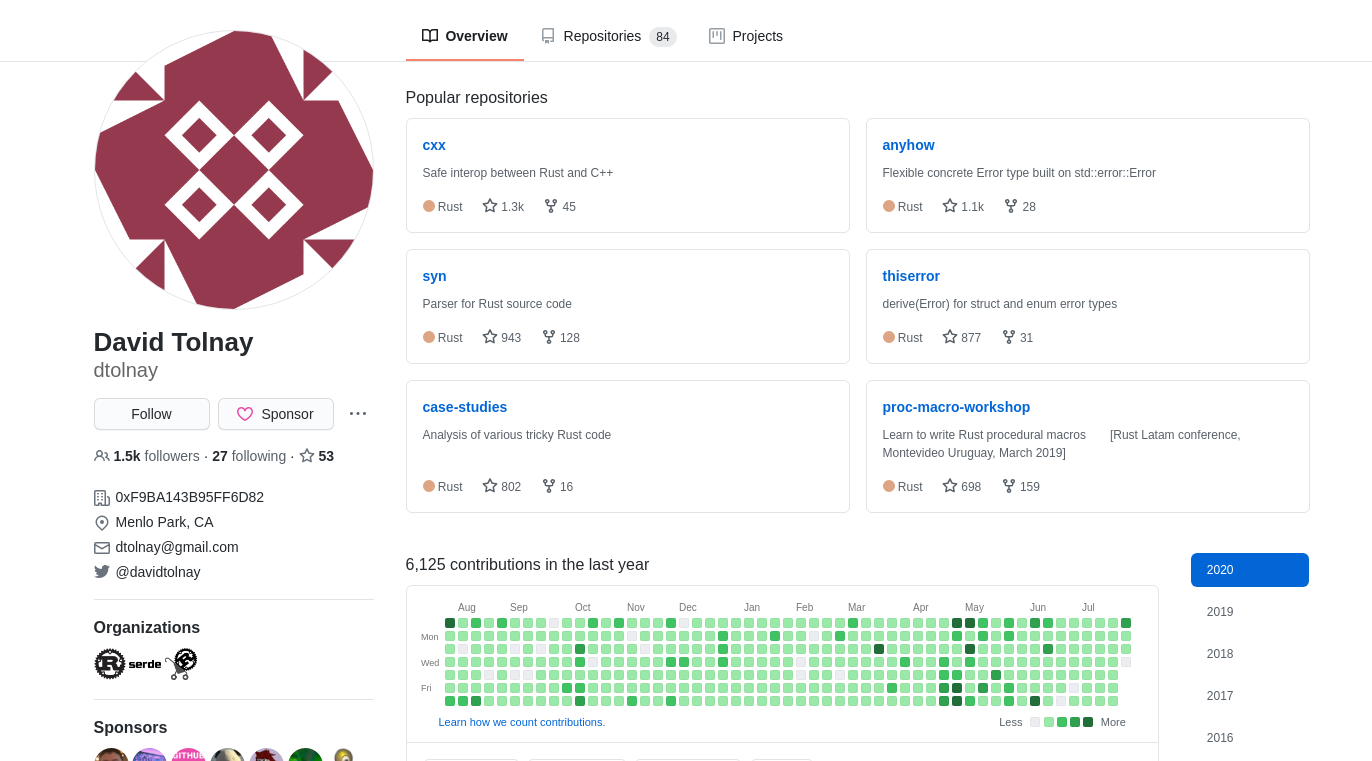Screen dimensions: 1372x761
Task: Open the Projects tab
Action: pos(746,36)
